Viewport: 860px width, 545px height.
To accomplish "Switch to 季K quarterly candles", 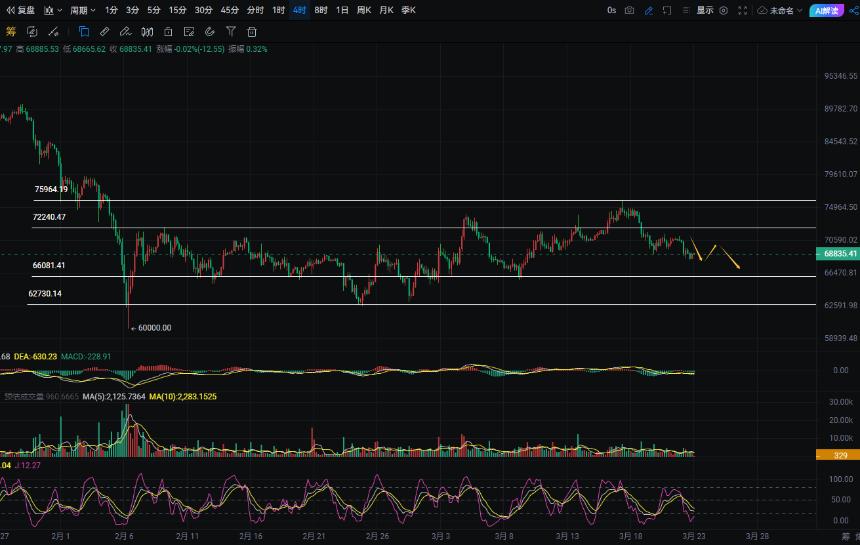I will [x=408, y=10].
